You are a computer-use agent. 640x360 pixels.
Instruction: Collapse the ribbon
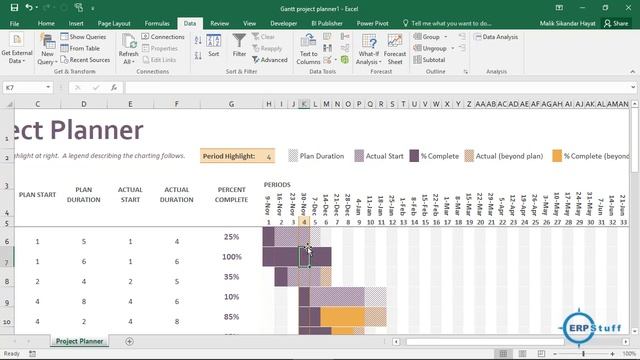633,72
